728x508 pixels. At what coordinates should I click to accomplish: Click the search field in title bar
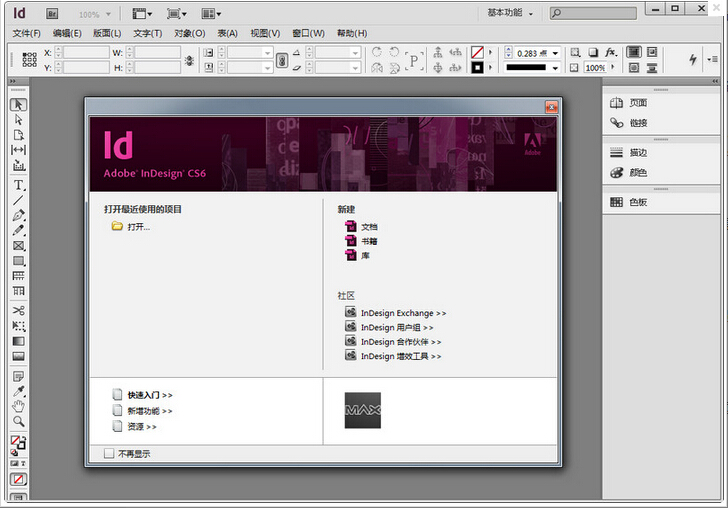[x=593, y=13]
